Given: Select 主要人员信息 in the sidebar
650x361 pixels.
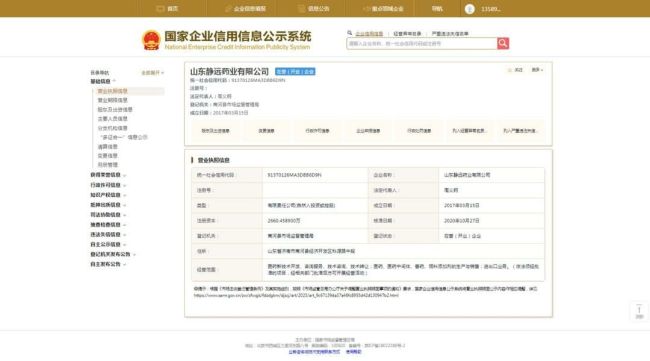Looking at the screenshot, I should click(112, 119).
